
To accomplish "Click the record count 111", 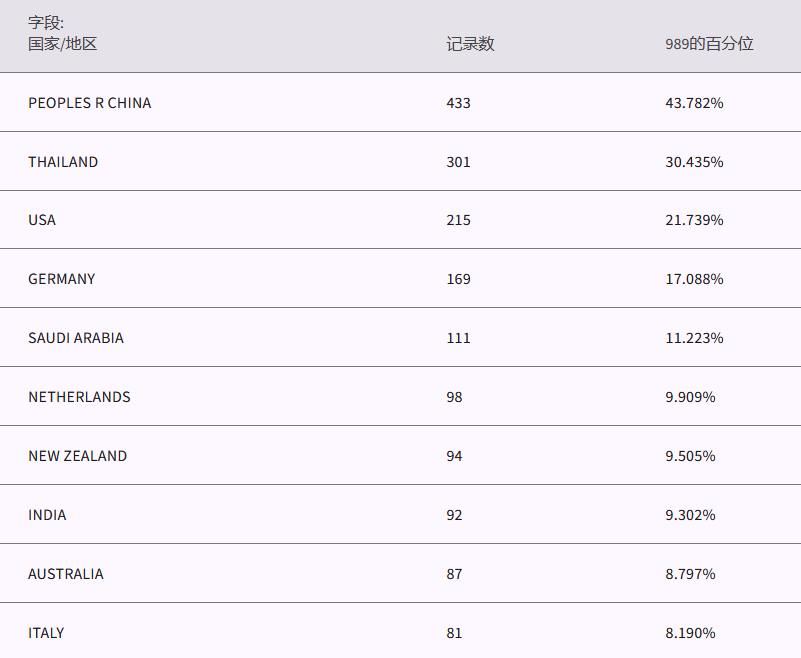I will [x=458, y=338].
